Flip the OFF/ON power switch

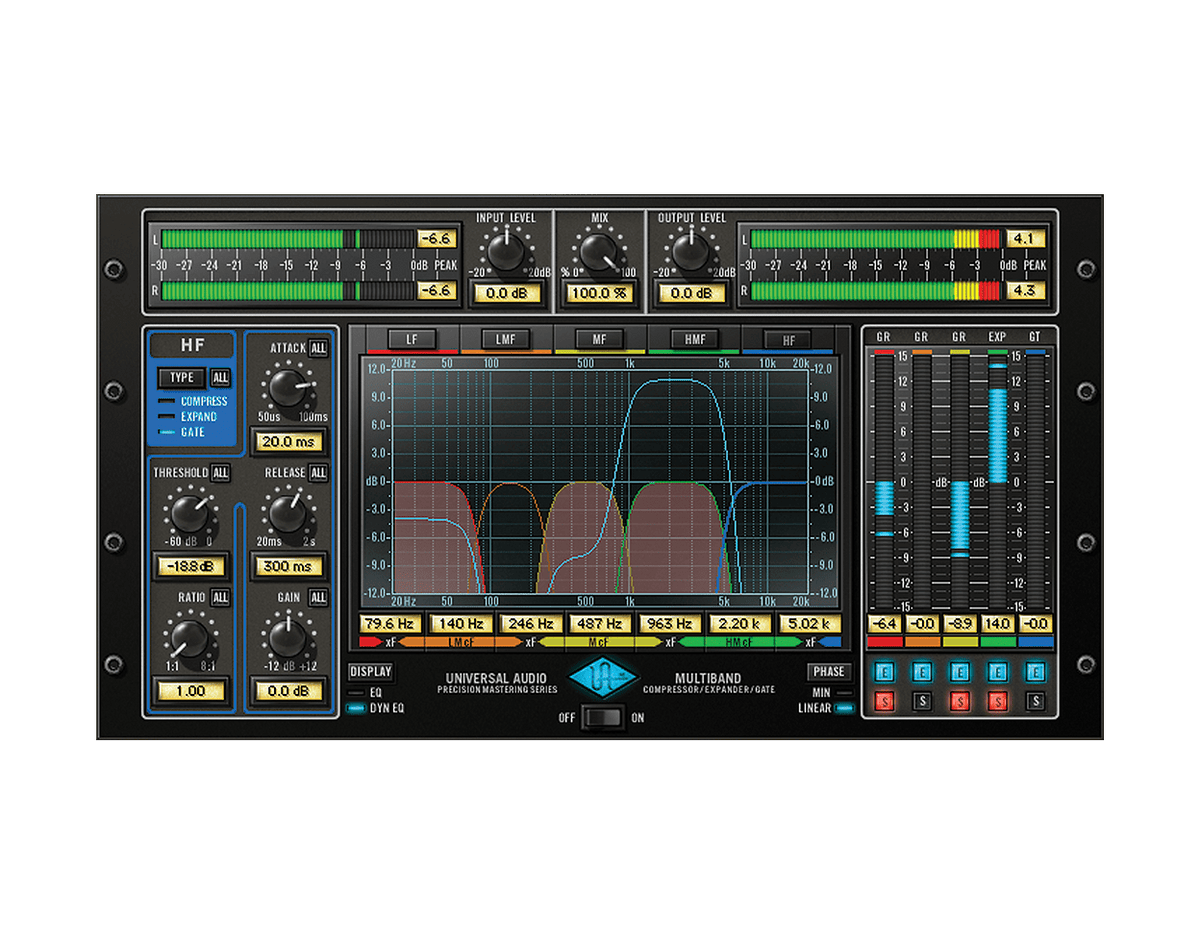(600, 717)
